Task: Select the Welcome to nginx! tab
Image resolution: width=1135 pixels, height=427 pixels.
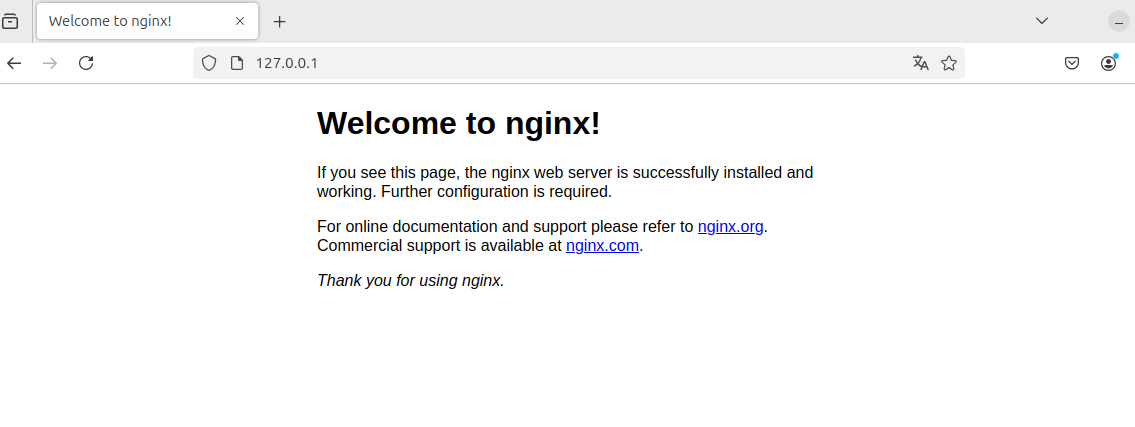Action: point(148,21)
